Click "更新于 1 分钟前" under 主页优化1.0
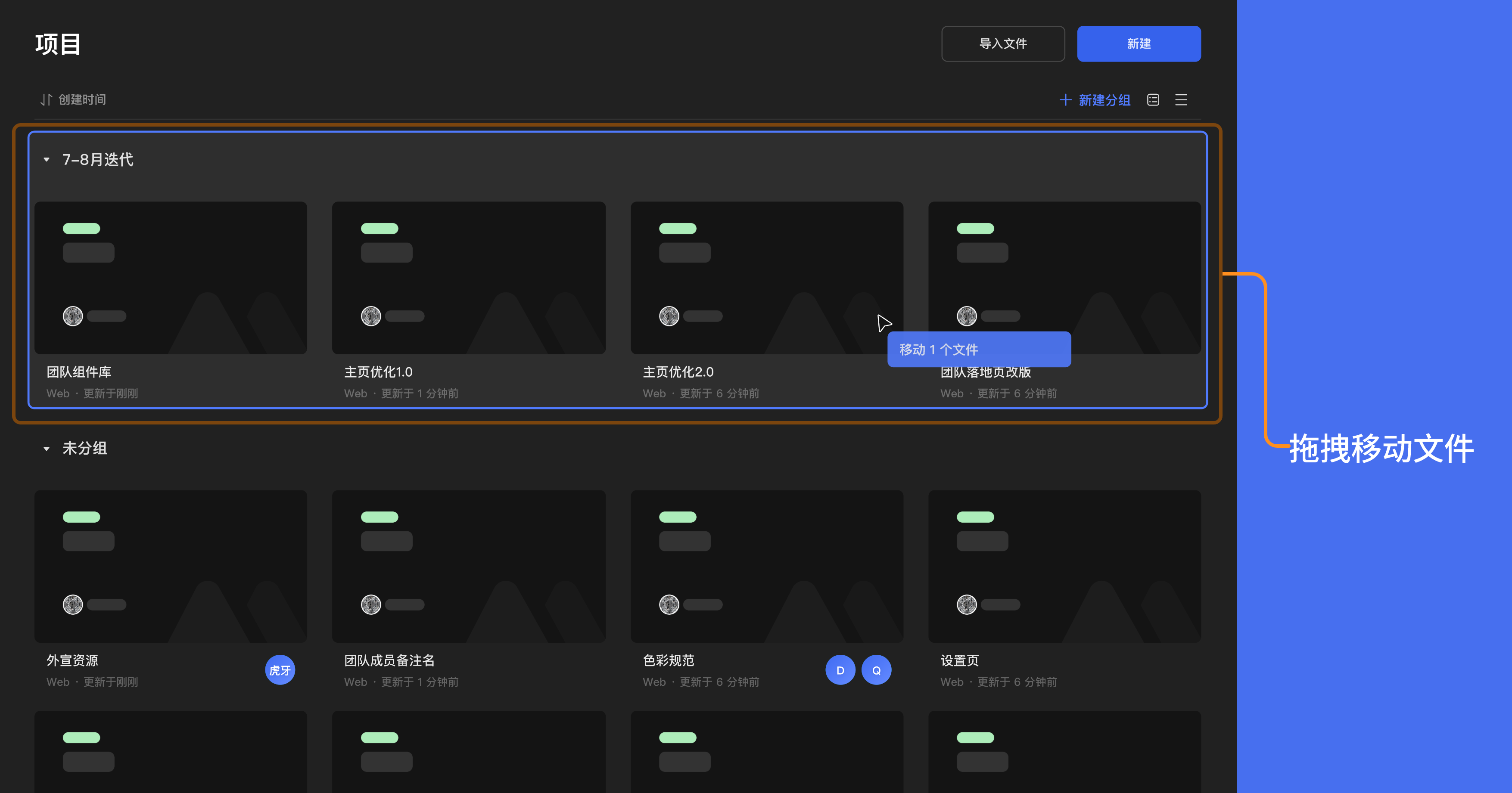Viewport: 1512px width, 793px height. point(420,393)
